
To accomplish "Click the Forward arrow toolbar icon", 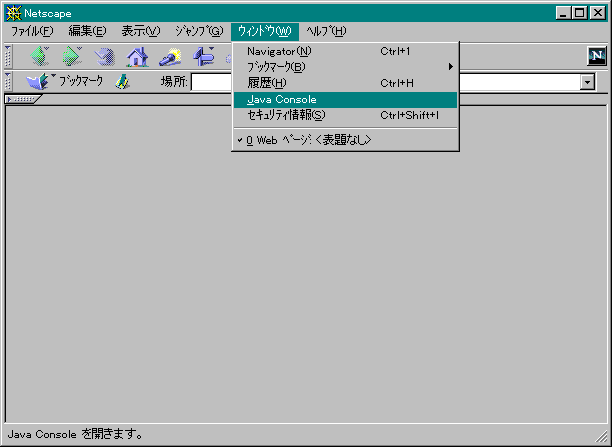I will pyautogui.click(x=73, y=57).
